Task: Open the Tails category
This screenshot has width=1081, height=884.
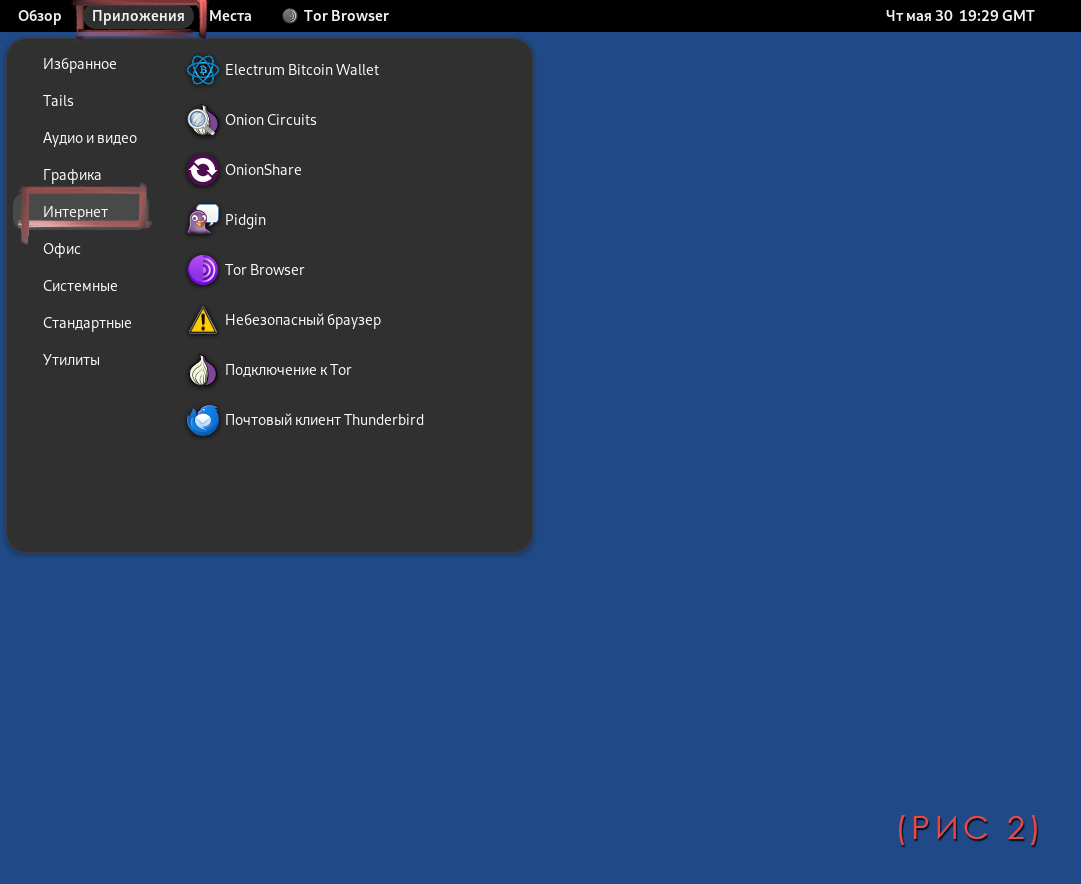Action: (x=58, y=101)
